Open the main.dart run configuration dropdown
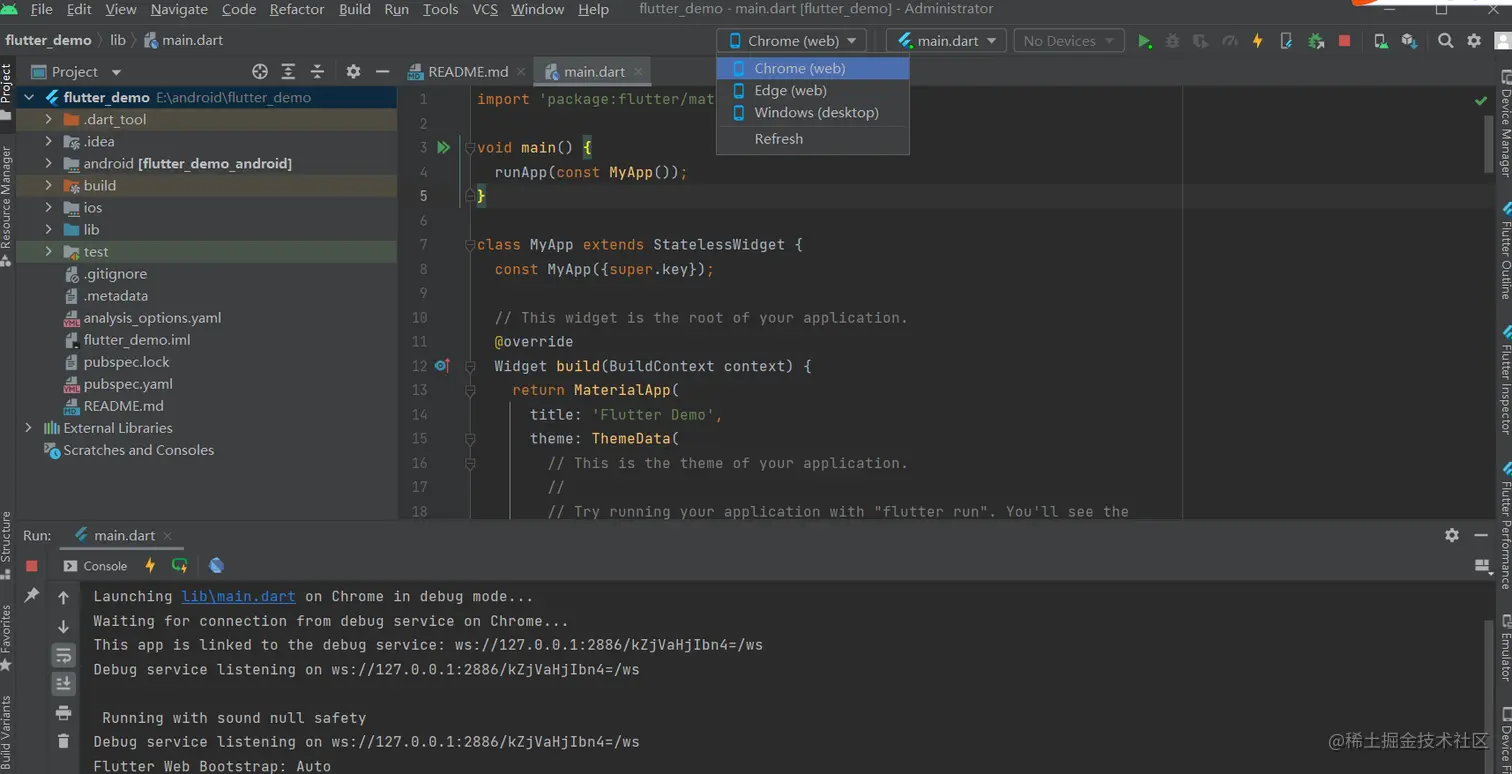Image resolution: width=1512 pixels, height=774 pixels. coord(946,41)
